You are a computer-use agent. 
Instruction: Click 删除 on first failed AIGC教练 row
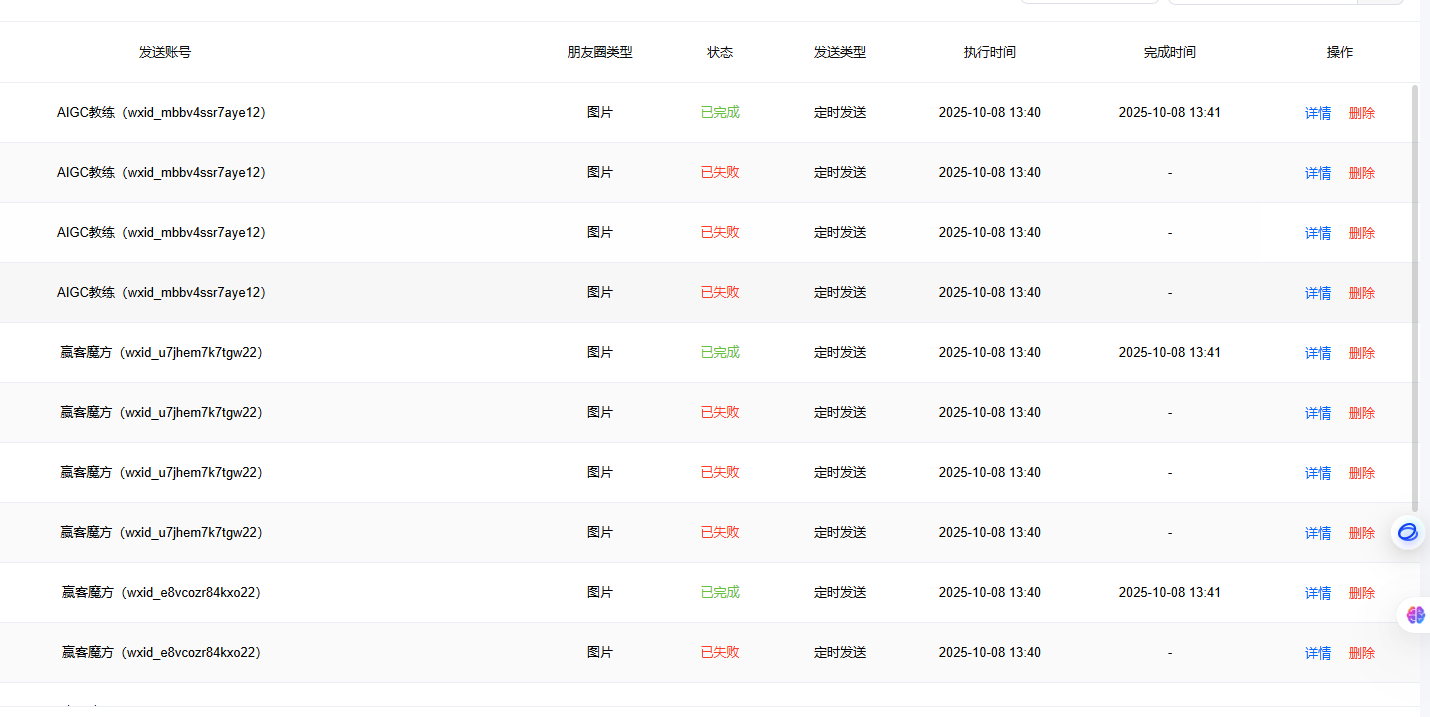1361,173
